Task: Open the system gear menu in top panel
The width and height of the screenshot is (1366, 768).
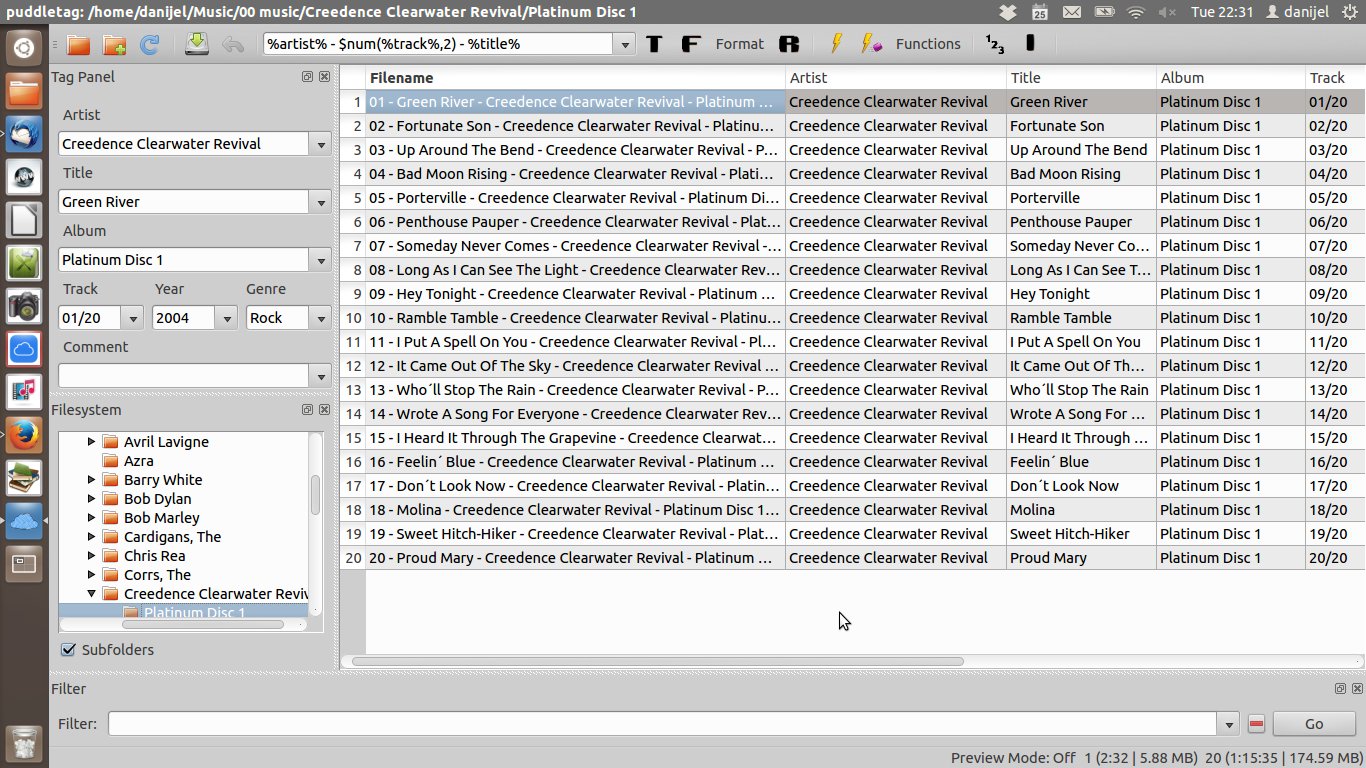Action: click(x=1348, y=12)
